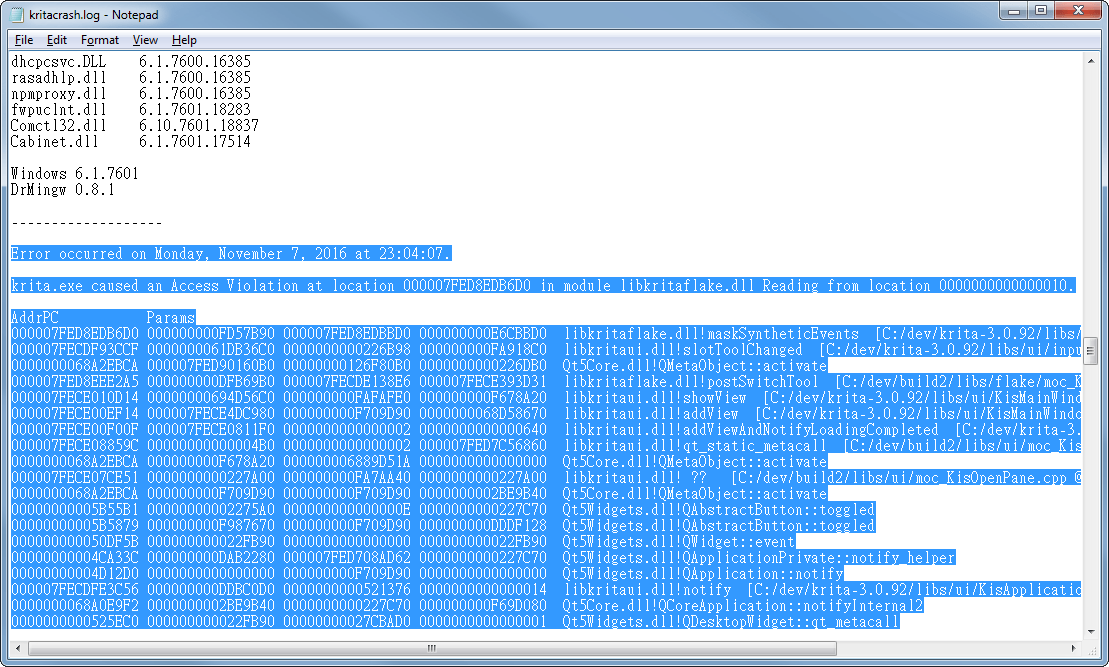Open the Edit menu
This screenshot has width=1109, height=667.
[x=57, y=39]
